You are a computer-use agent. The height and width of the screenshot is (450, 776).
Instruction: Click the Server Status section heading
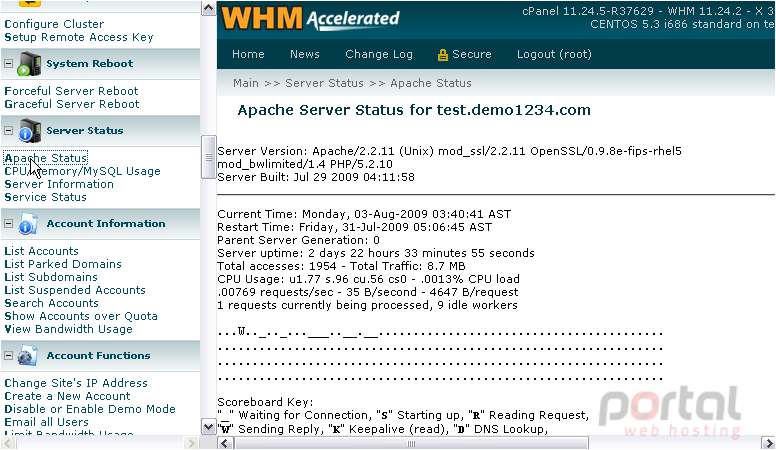pos(85,131)
